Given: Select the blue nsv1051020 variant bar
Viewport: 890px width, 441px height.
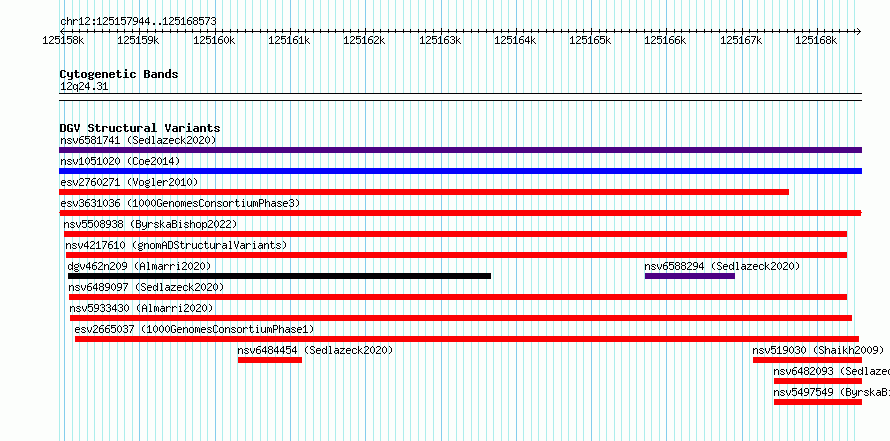Looking at the screenshot, I should click(x=460, y=171).
